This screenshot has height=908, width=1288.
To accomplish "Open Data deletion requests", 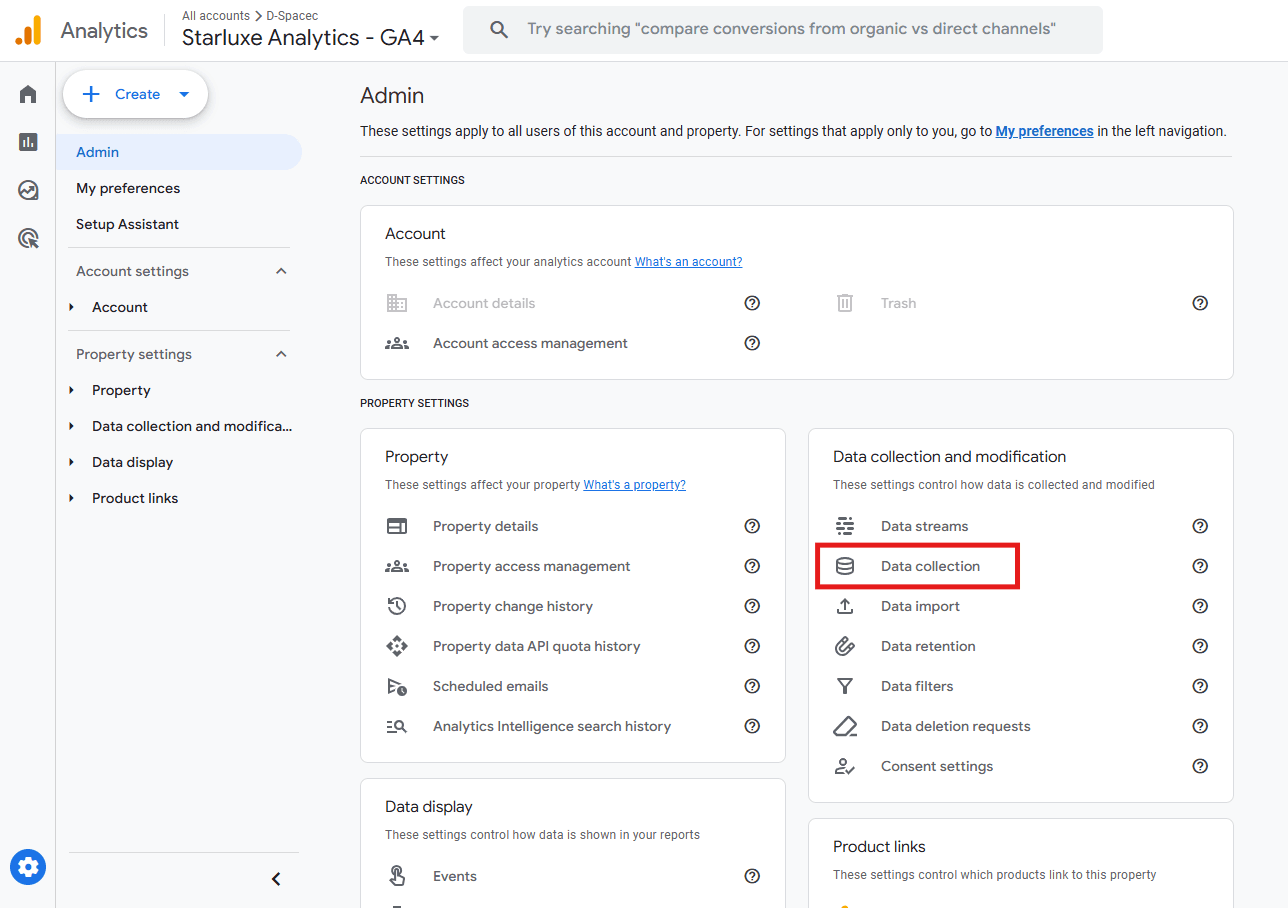I will (x=955, y=726).
